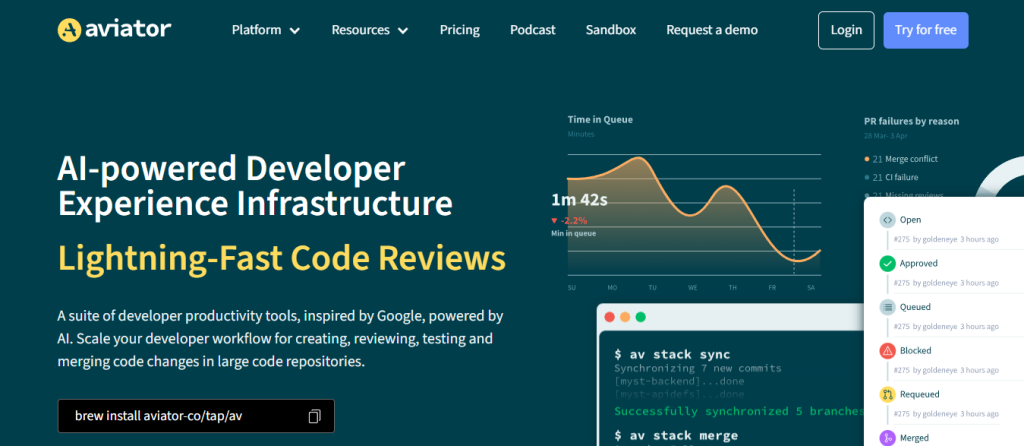
Task: Click the Open status icon
Action: coord(887,220)
